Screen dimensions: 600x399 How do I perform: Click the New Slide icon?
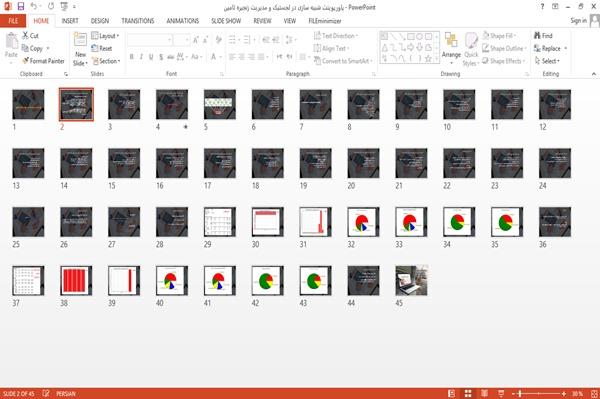tap(80, 39)
